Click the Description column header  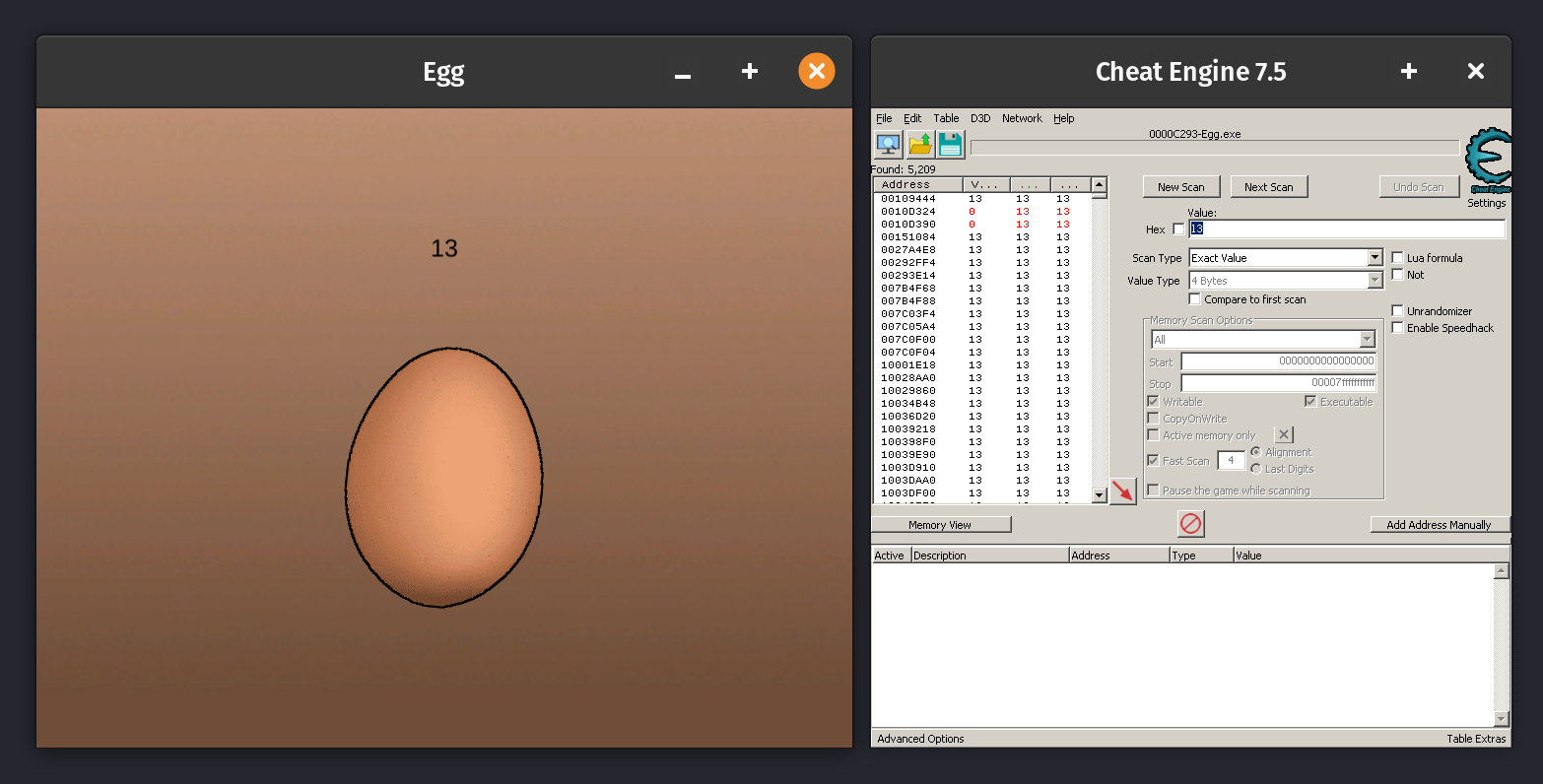click(x=990, y=555)
